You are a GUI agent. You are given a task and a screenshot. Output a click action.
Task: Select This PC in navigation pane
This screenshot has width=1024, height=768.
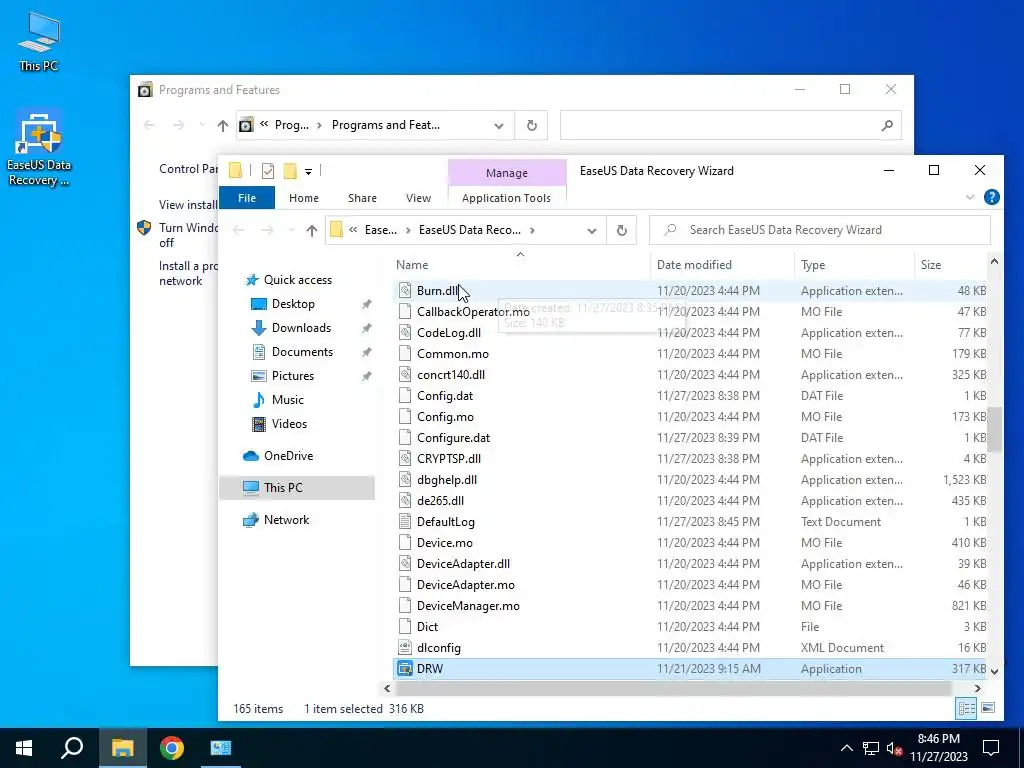(283, 488)
